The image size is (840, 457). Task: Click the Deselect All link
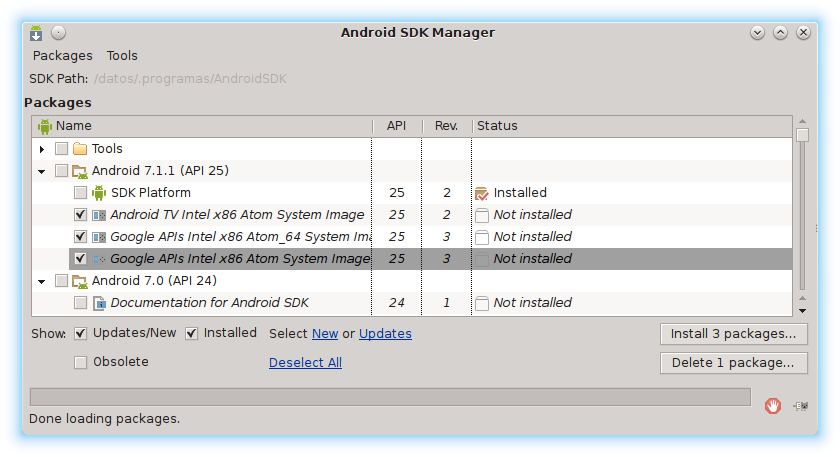pos(305,363)
